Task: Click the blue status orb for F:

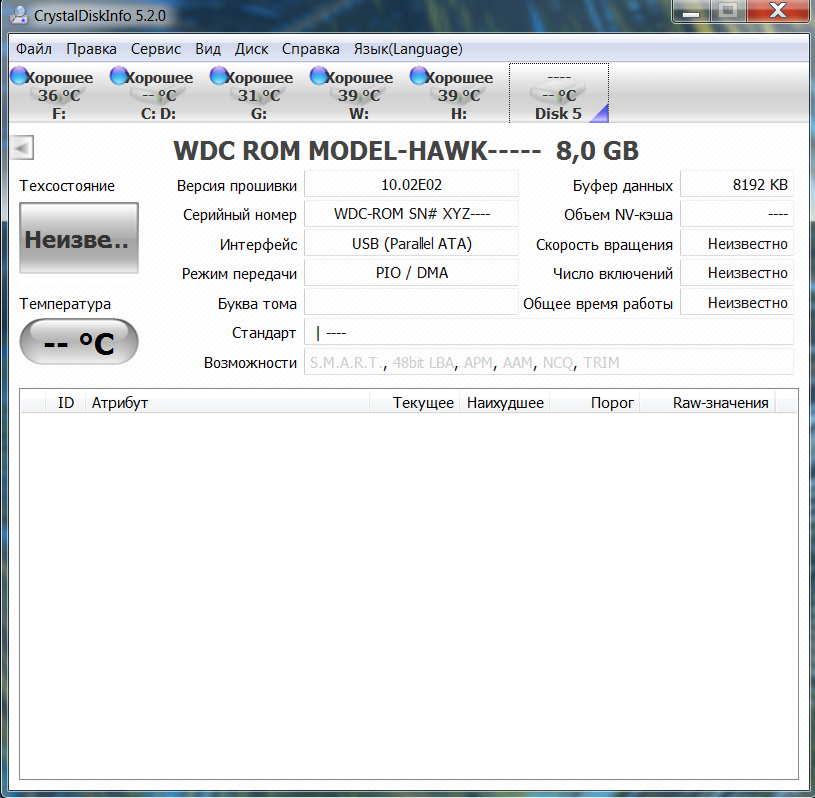Action: pos(19,76)
